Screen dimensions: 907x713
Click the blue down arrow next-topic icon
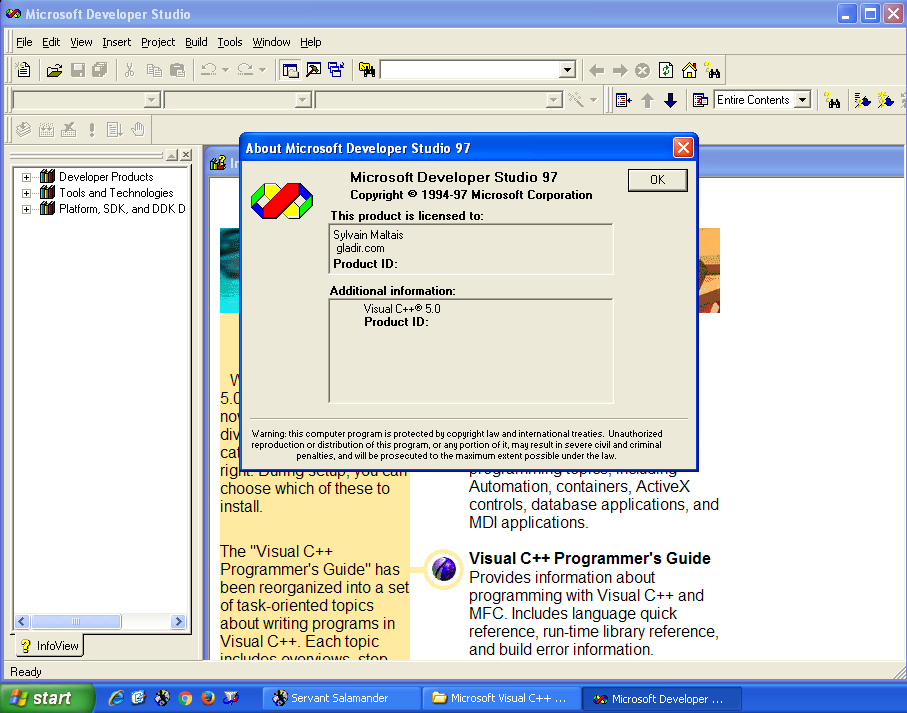pyautogui.click(x=670, y=100)
